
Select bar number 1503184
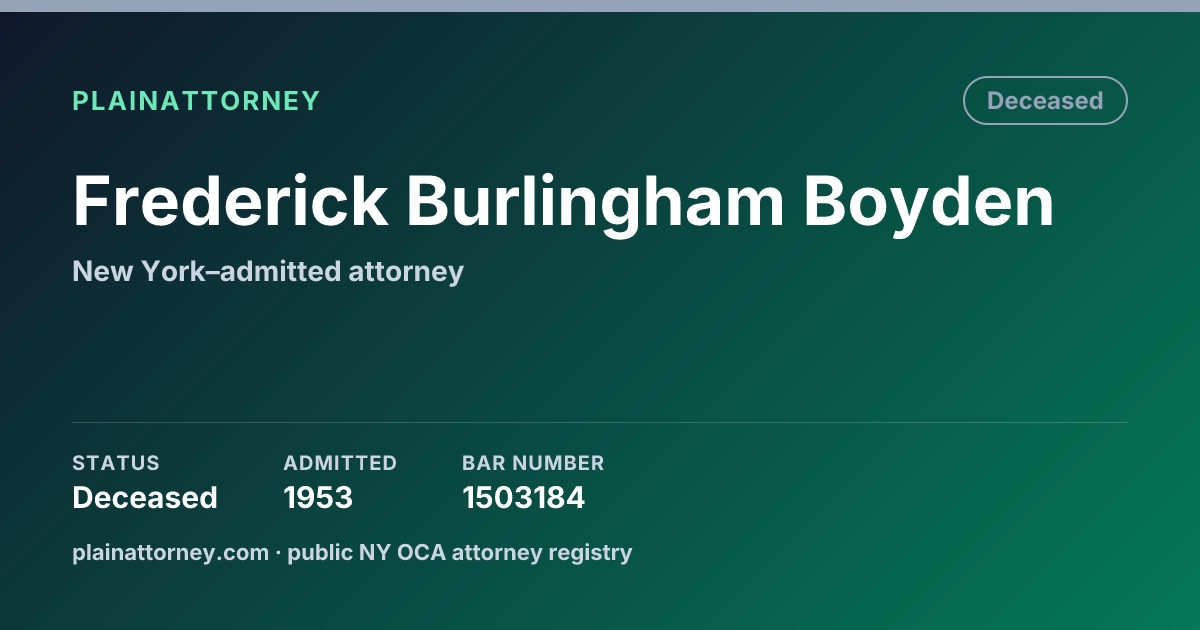coord(523,498)
